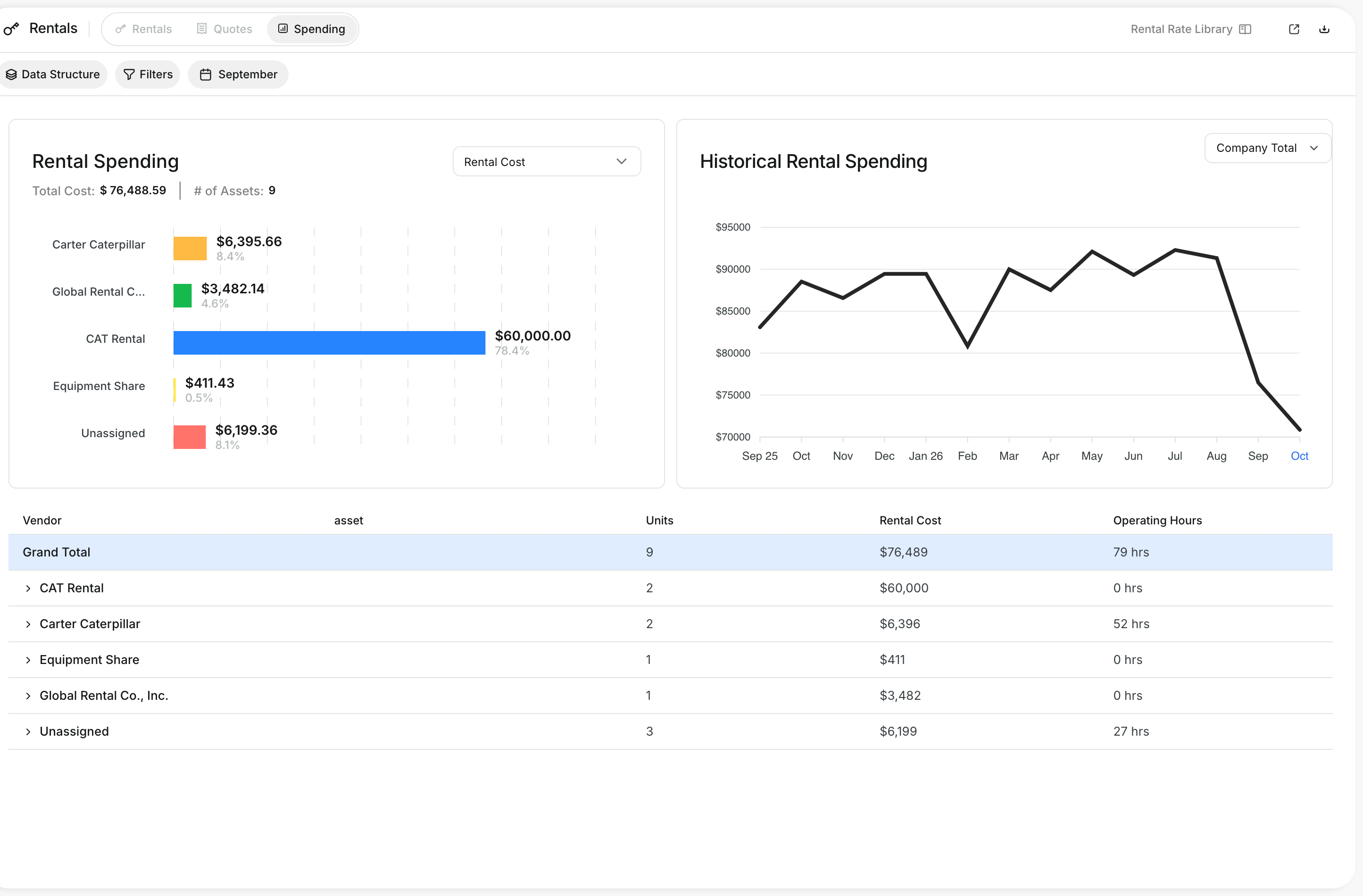Click the Feb axis label on chart
Viewport: 1363px width, 896px height.
pos(967,456)
